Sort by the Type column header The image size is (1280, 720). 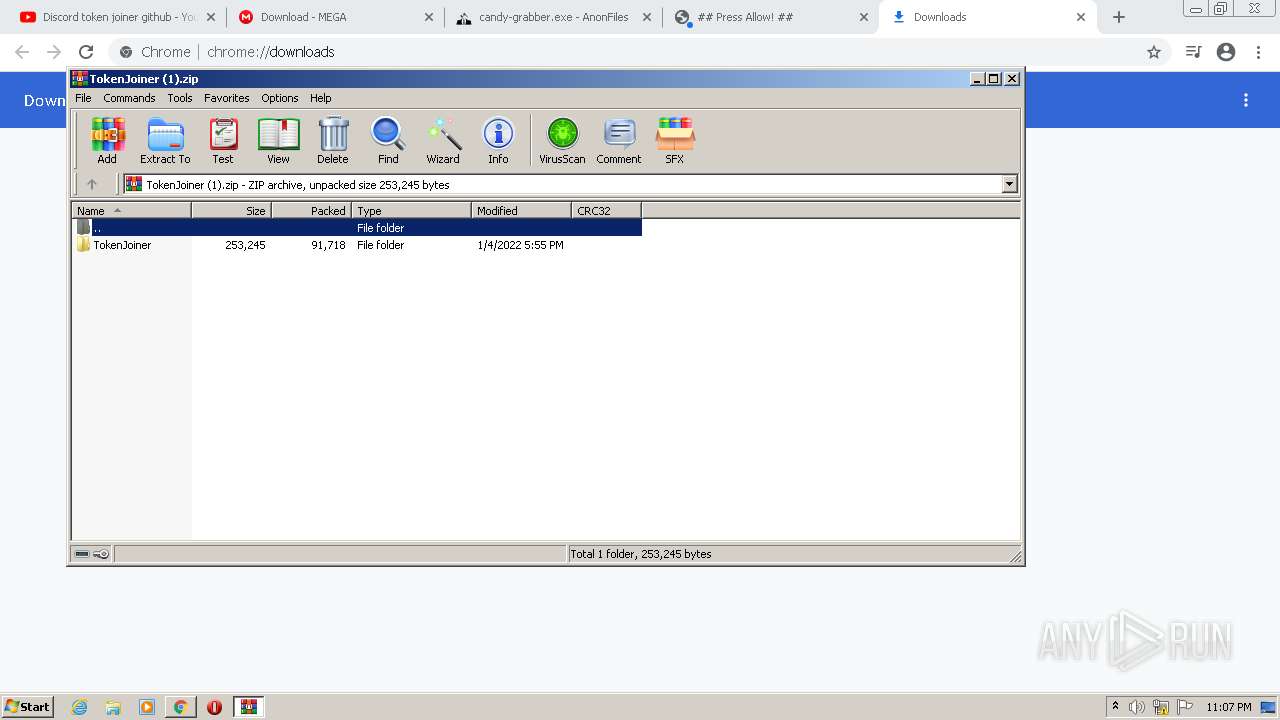[411, 210]
